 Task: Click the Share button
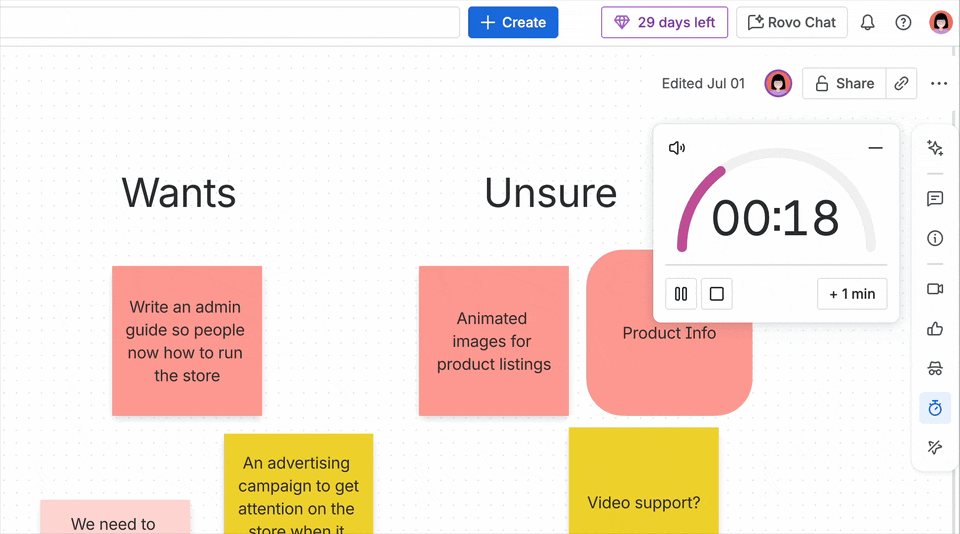click(844, 84)
